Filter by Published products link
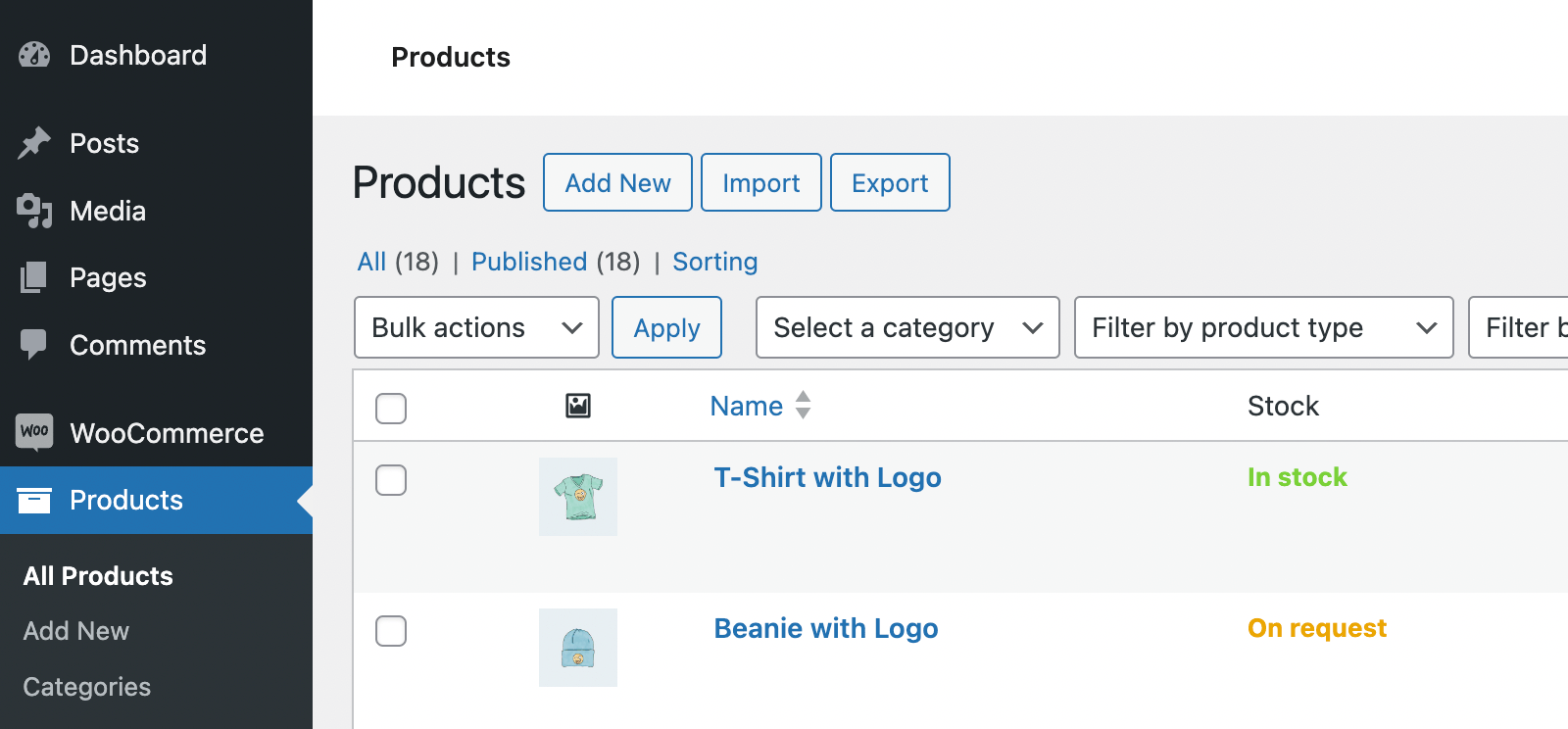Image resolution: width=1568 pixels, height=729 pixels. [x=529, y=262]
